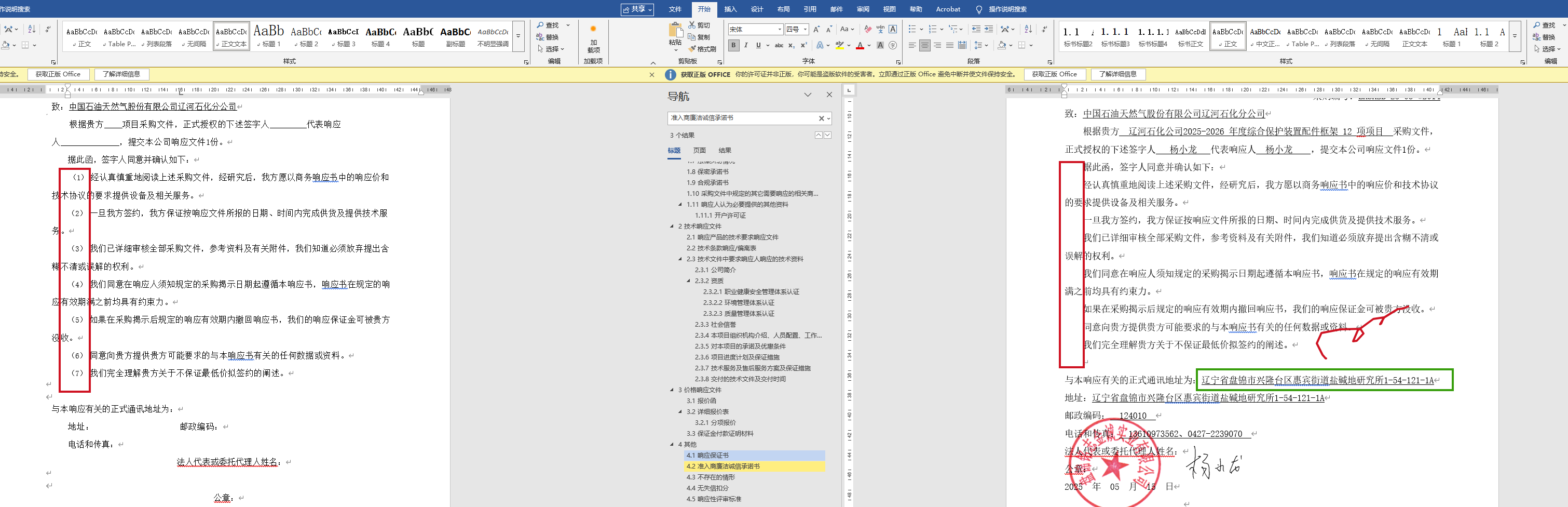This screenshot has height=507, width=1568.
Task: Collapse the '3 价格响应文件' tree node
Action: (x=672, y=390)
